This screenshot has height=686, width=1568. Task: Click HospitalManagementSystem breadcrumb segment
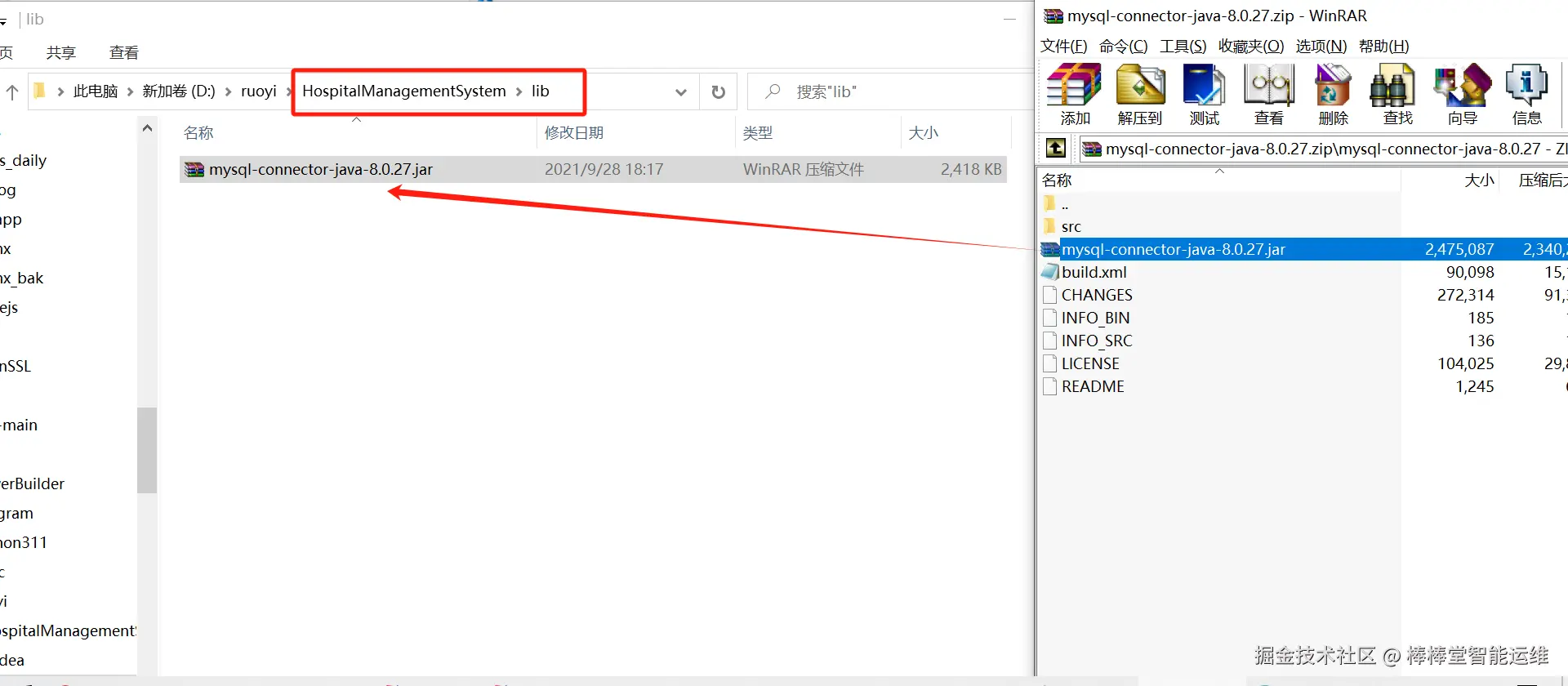pos(404,91)
